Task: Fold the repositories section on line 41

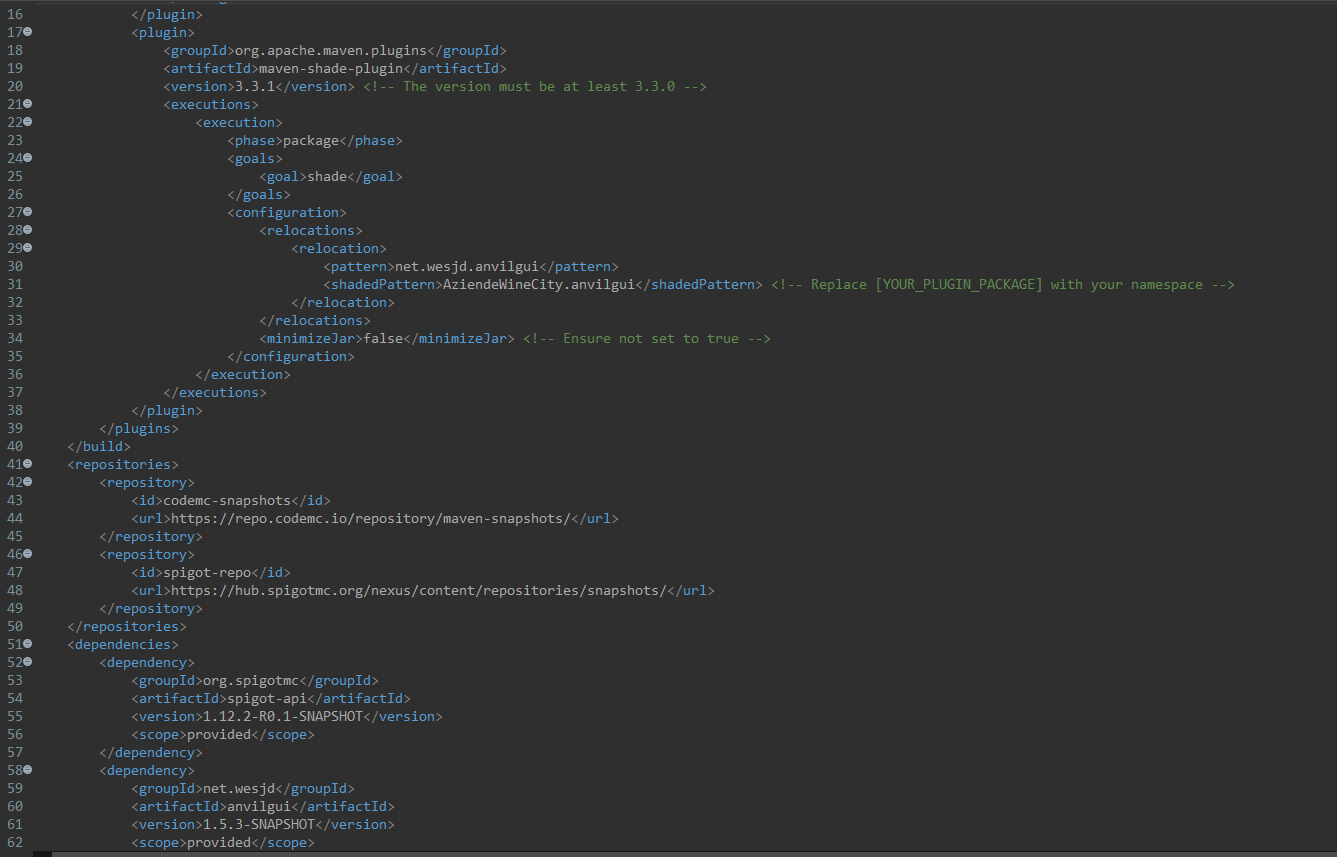Action: click(x=28, y=464)
